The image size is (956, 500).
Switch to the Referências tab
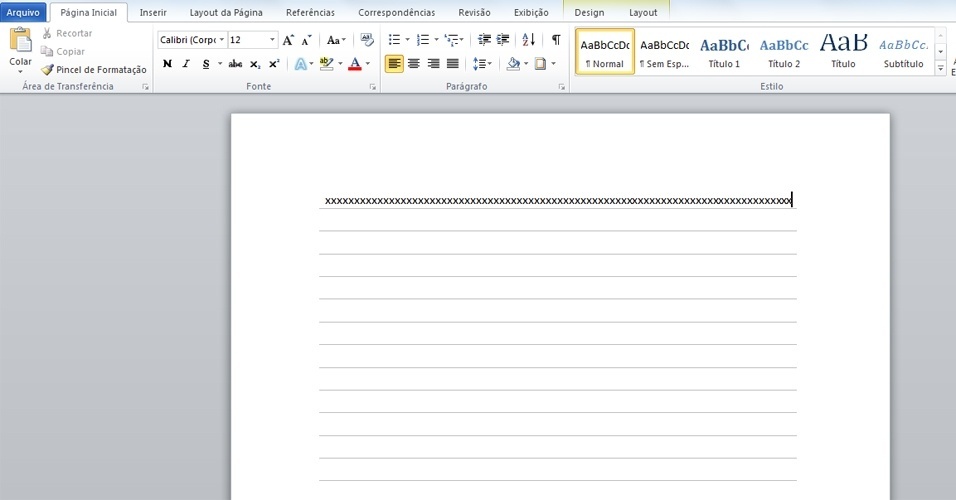[x=310, y=12]
